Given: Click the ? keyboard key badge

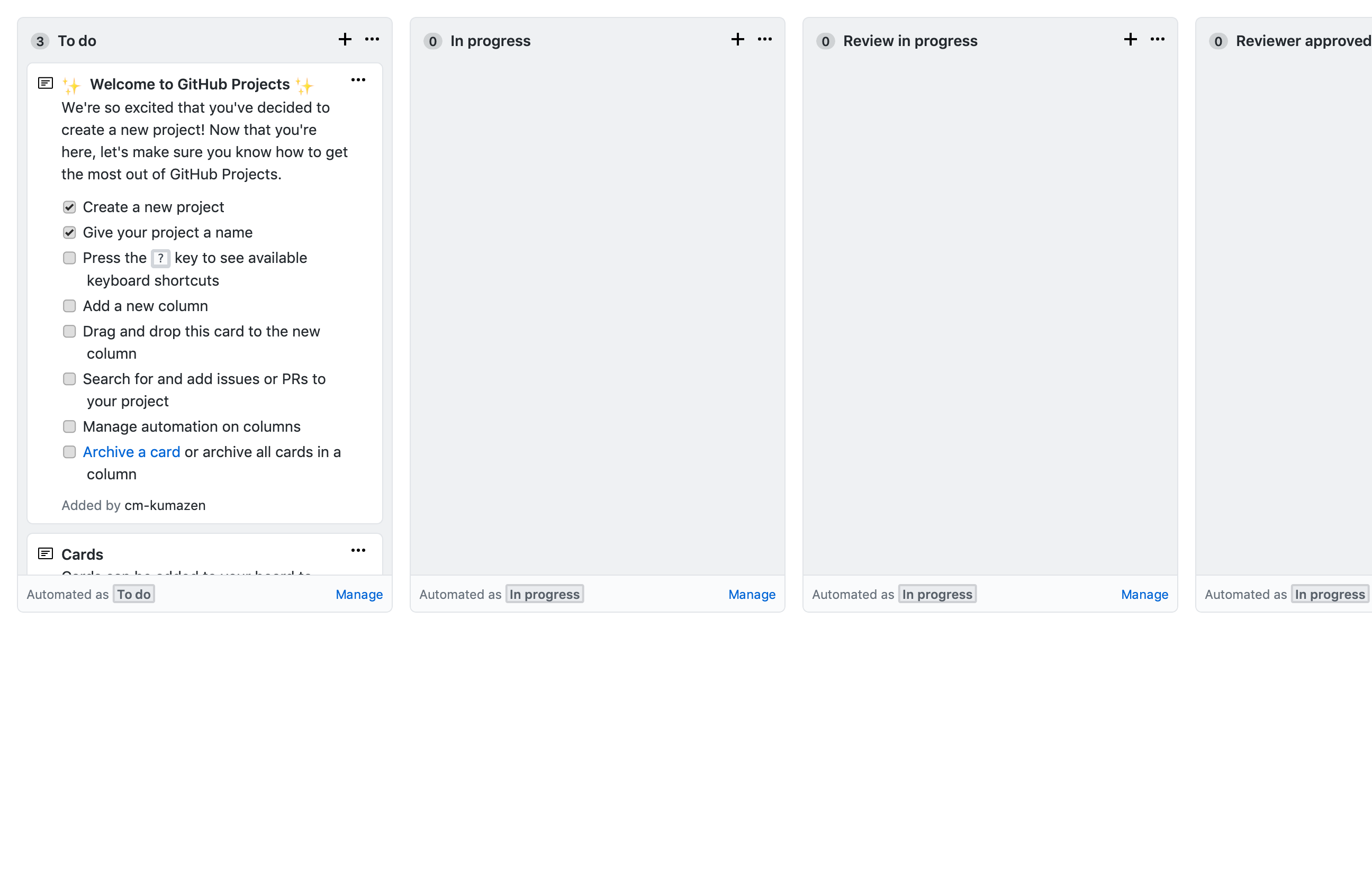Looking at the screenshot, I should 161,259.
